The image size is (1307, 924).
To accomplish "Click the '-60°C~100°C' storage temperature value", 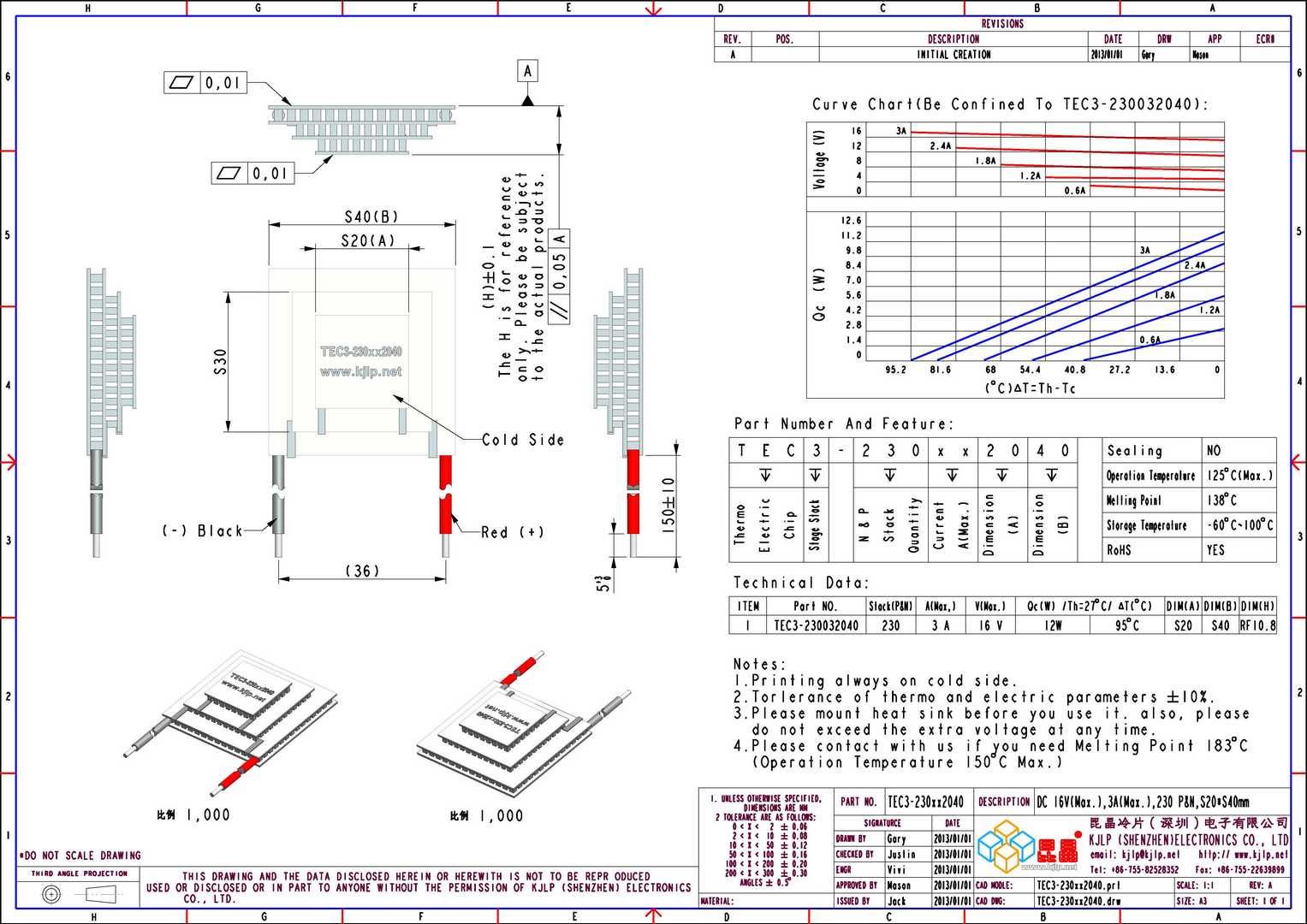I will click(x=1239, y=525).
